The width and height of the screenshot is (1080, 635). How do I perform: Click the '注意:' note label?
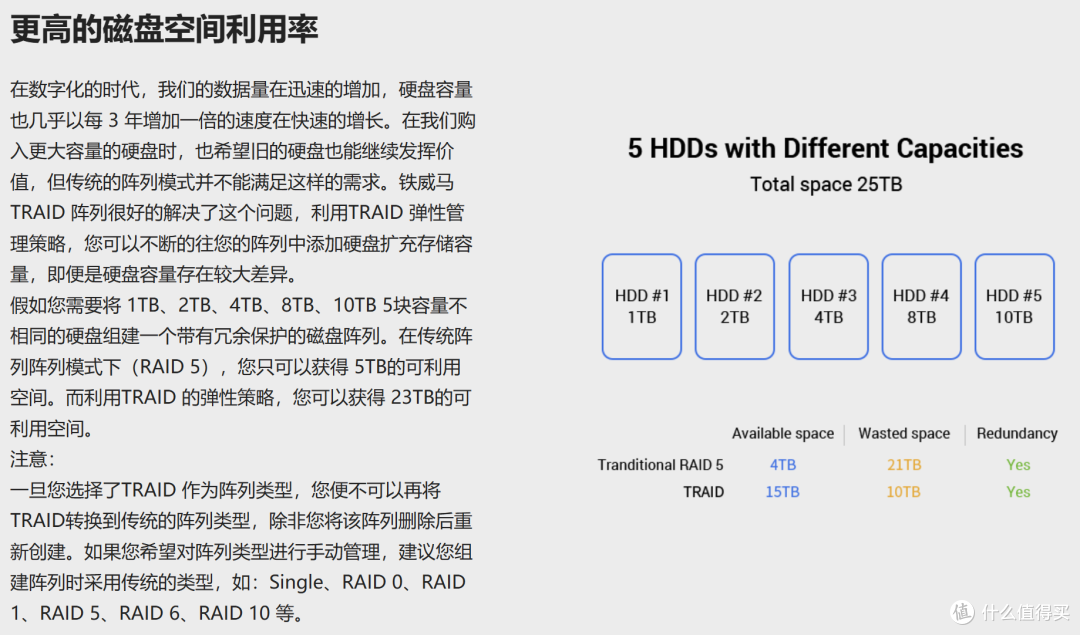(32, 459)
